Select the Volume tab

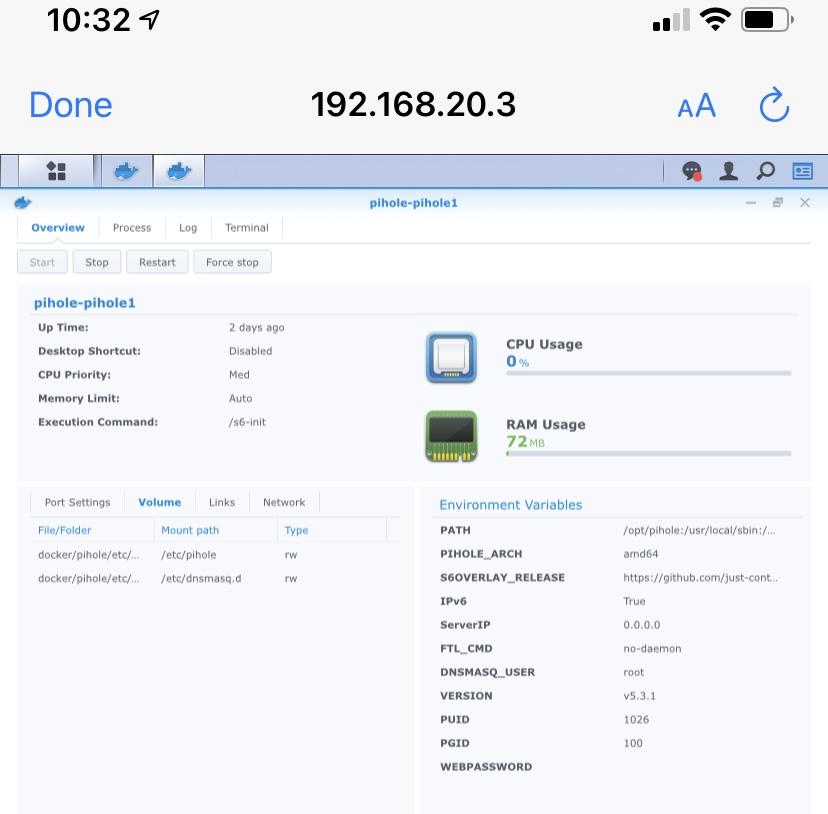pyautogui.click(x=159, y=502)
